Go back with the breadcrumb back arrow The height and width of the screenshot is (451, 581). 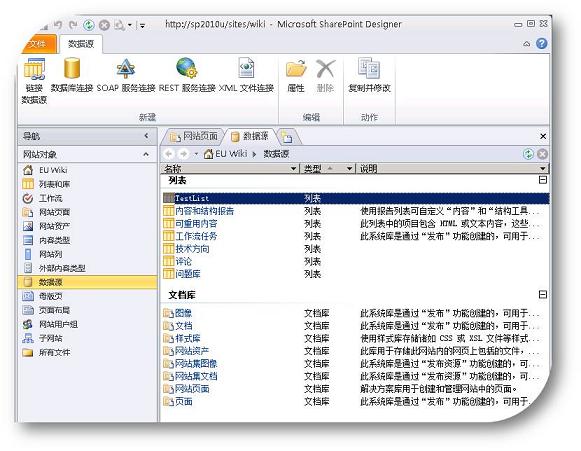tap(169, 154)
